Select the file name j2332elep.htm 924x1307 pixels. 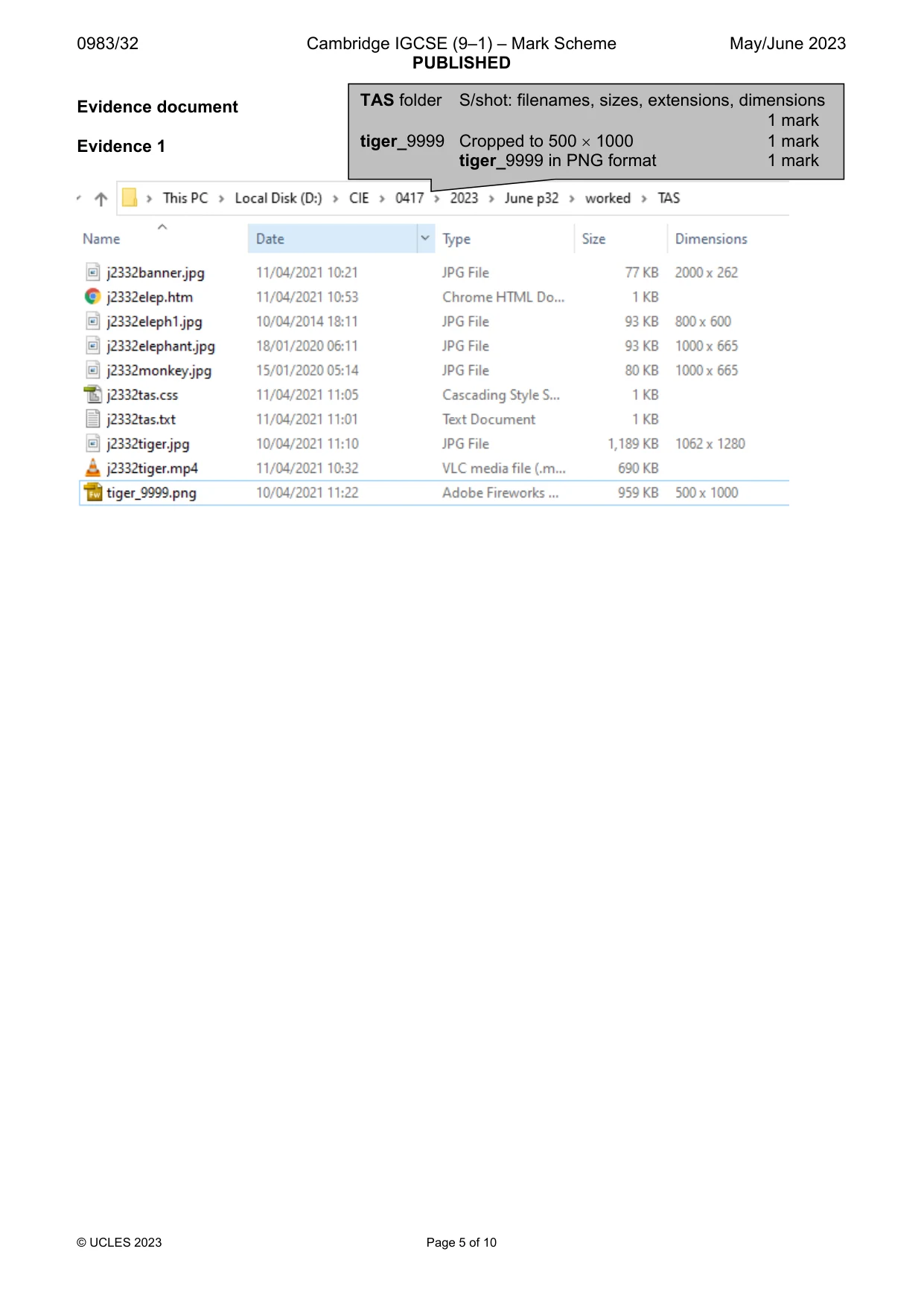pos(150,297)
